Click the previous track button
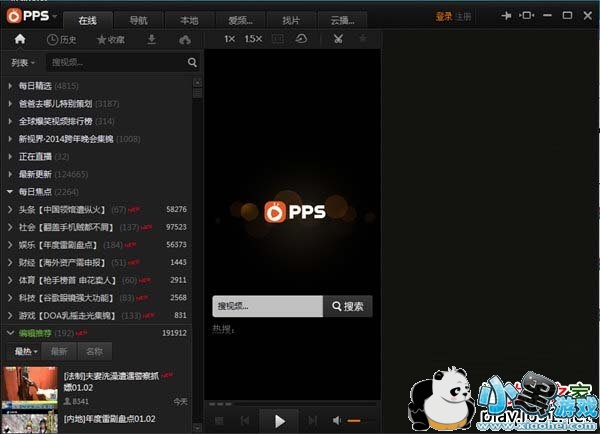This screenshot has width=600, height=434. 245,421
